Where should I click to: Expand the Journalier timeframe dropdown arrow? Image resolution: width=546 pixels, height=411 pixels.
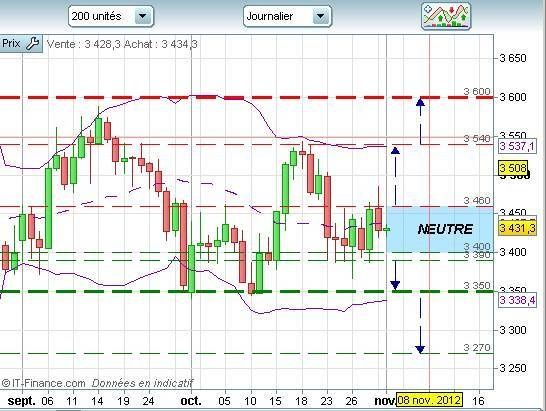320,16
